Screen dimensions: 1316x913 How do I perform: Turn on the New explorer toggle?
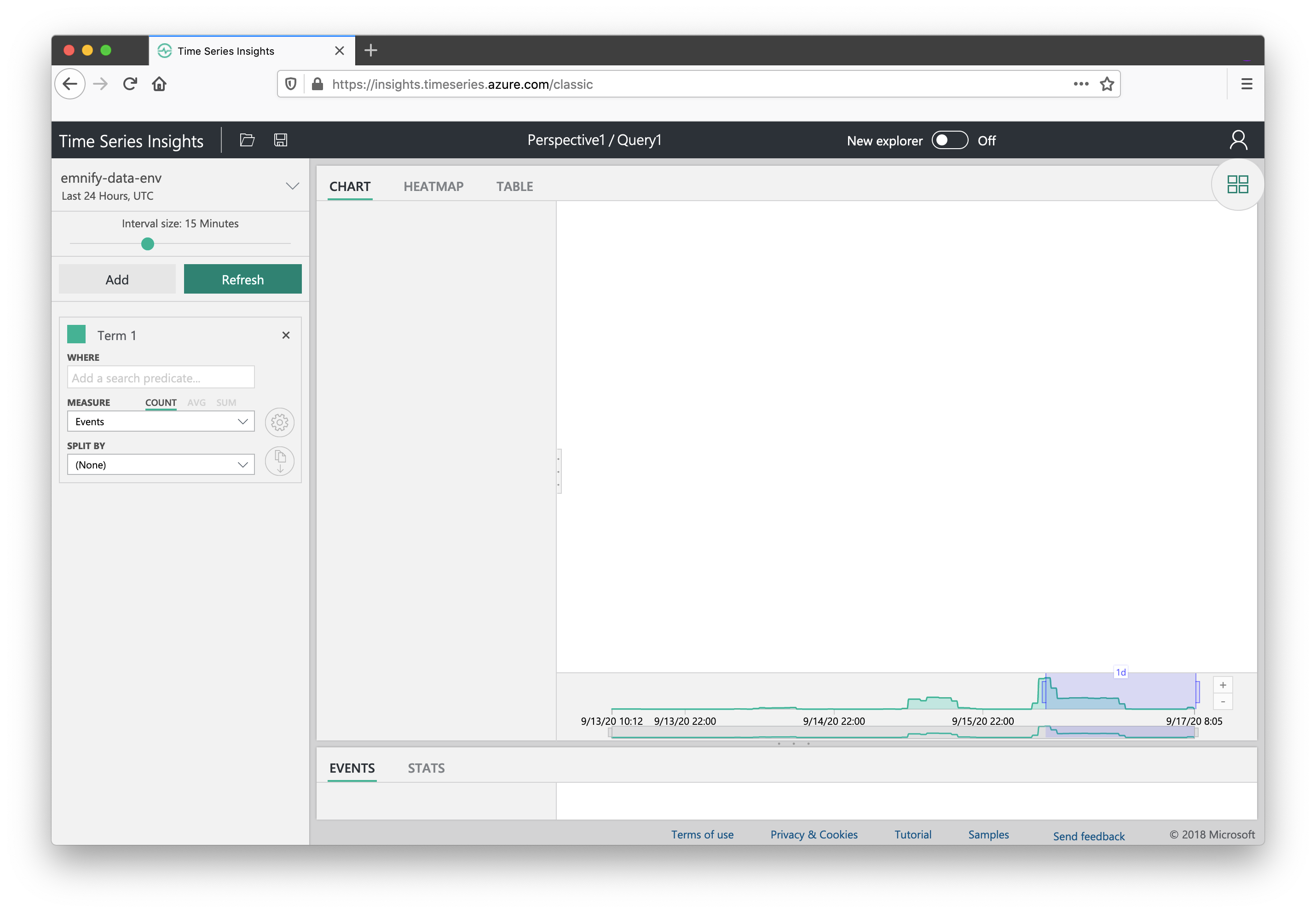coord(949,139)
